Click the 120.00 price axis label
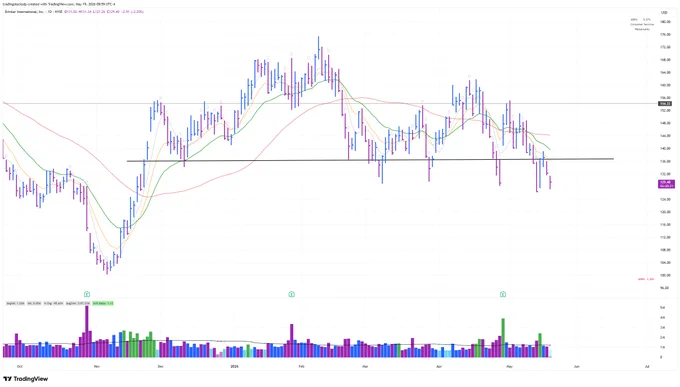The image size is (680, 387). pos(665,212)
